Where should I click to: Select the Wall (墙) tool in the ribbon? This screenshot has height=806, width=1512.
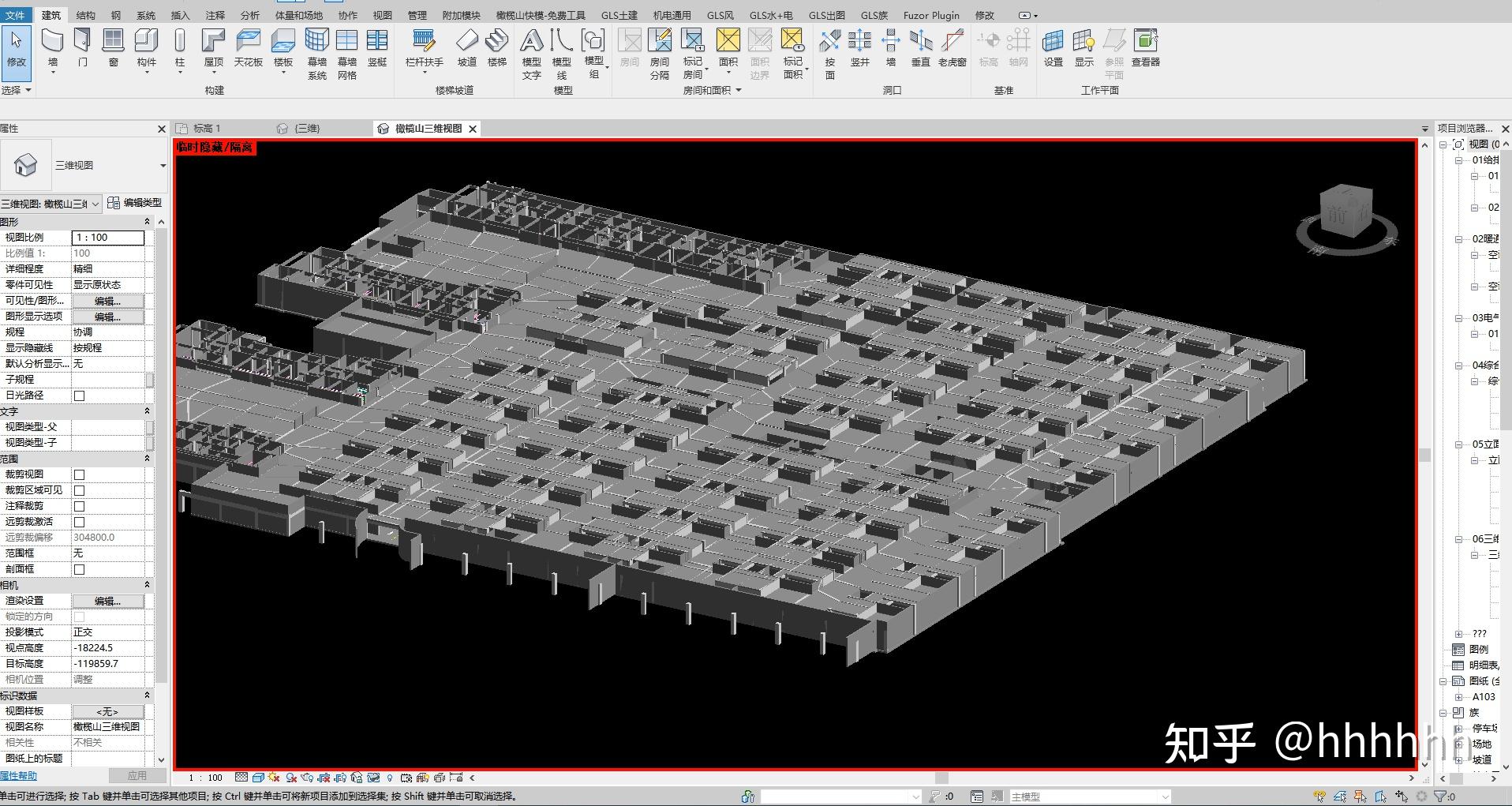click(x=52, y=50)
